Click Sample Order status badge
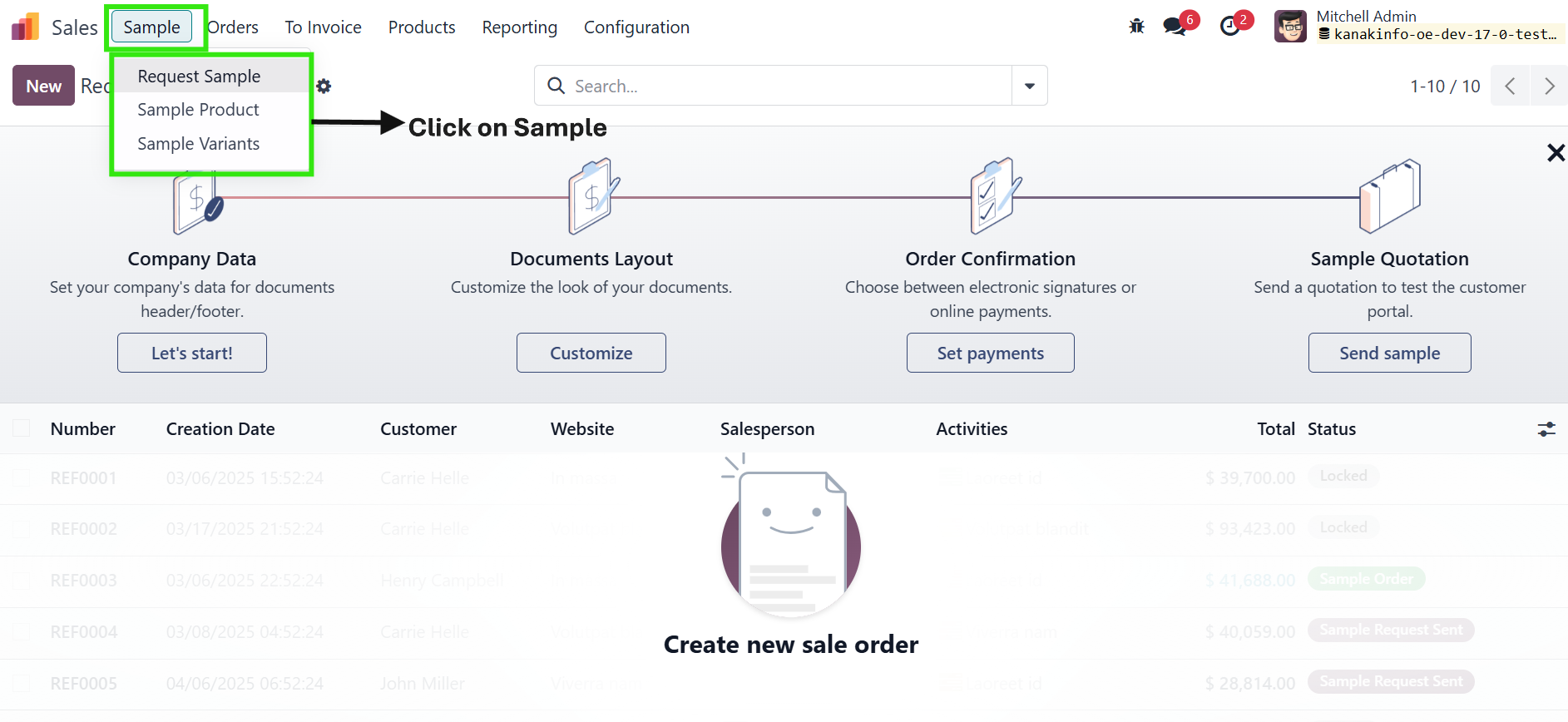The height and width of the screenshot is (722, 1568). [1366, 579]
